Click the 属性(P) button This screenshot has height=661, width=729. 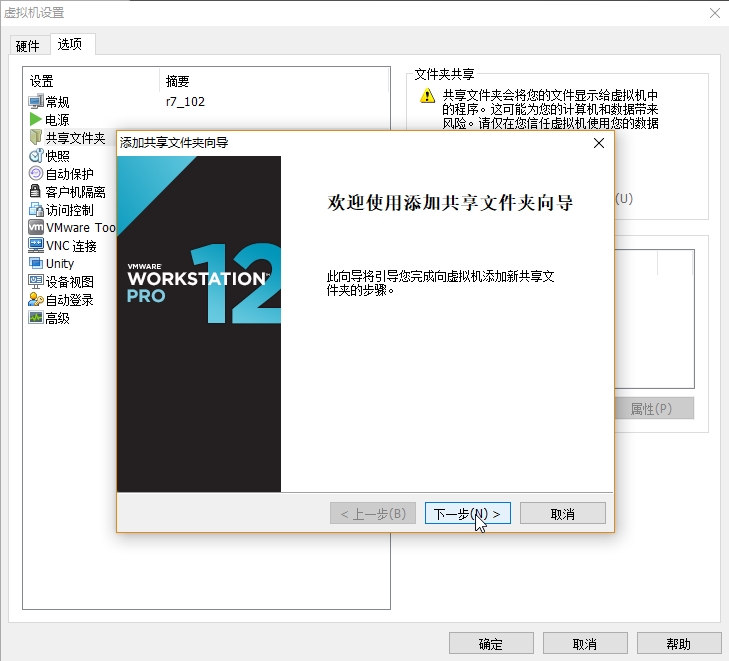point(654,408)
